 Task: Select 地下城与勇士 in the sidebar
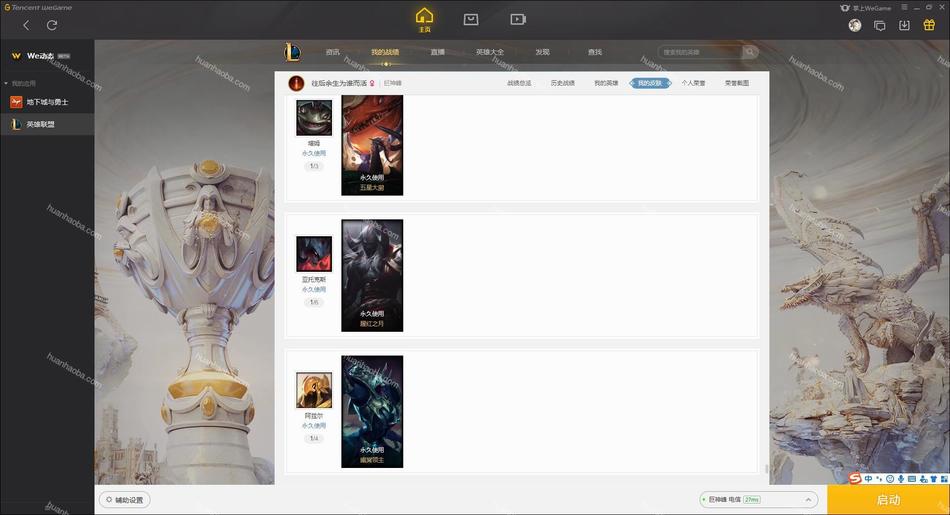click(x=47, y=102)
